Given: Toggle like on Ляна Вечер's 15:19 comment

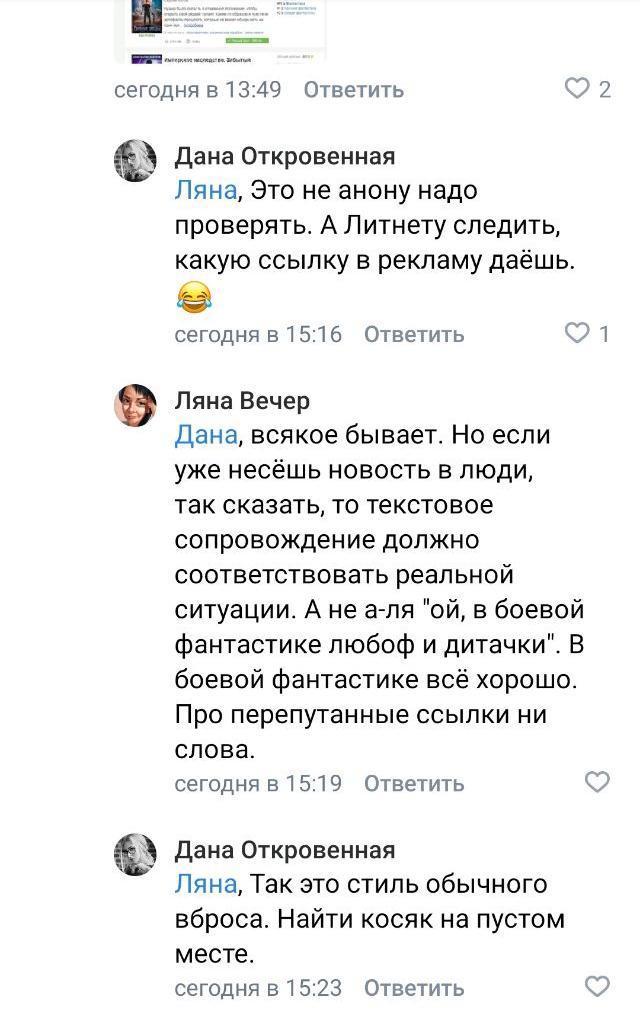Looking at the screenshot, I should coord(597,782).
